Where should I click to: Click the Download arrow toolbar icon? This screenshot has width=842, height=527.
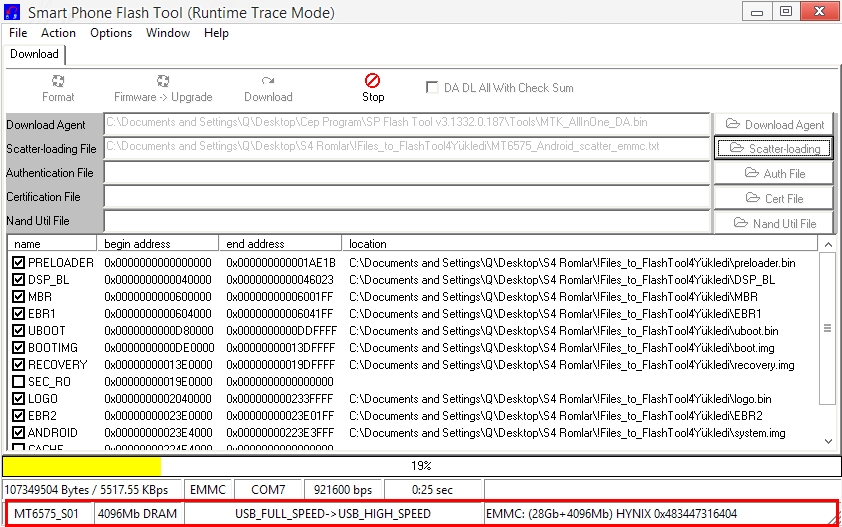pos(268,88)
